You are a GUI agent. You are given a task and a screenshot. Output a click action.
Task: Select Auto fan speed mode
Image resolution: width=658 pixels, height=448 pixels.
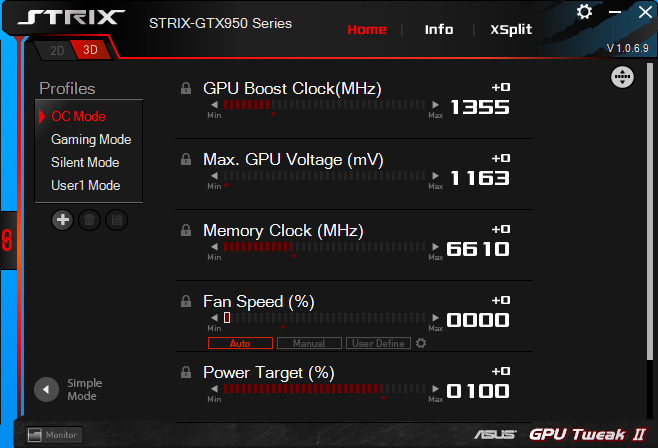(x=240, y=344)
